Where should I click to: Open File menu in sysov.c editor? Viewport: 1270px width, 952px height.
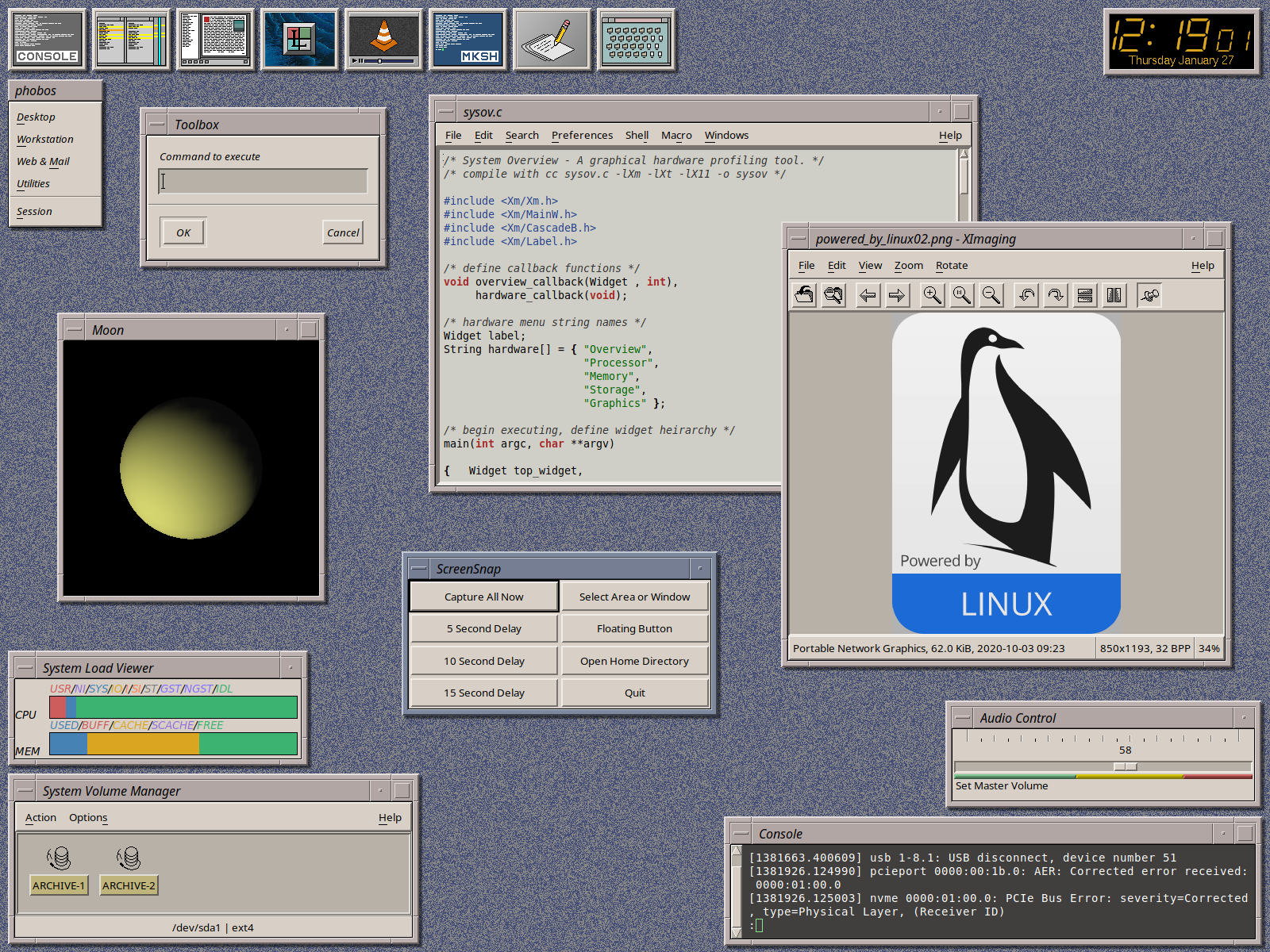pyautogui.click(x=453, y=136)
